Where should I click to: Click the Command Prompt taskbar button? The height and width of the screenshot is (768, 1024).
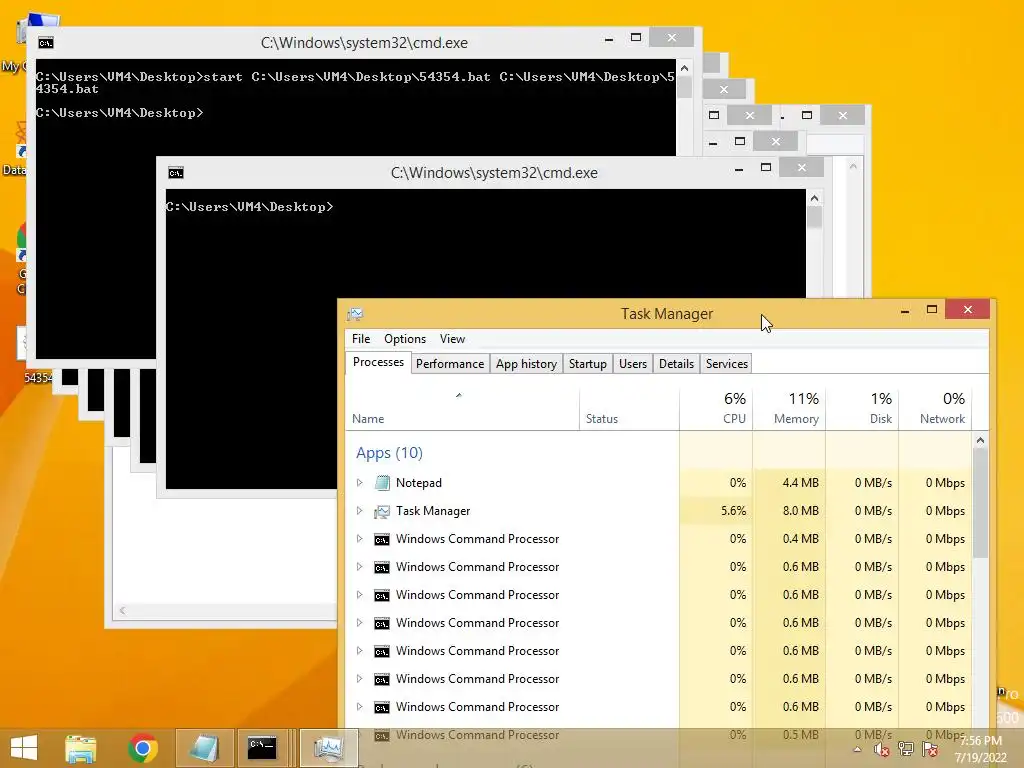pos(263,748)
